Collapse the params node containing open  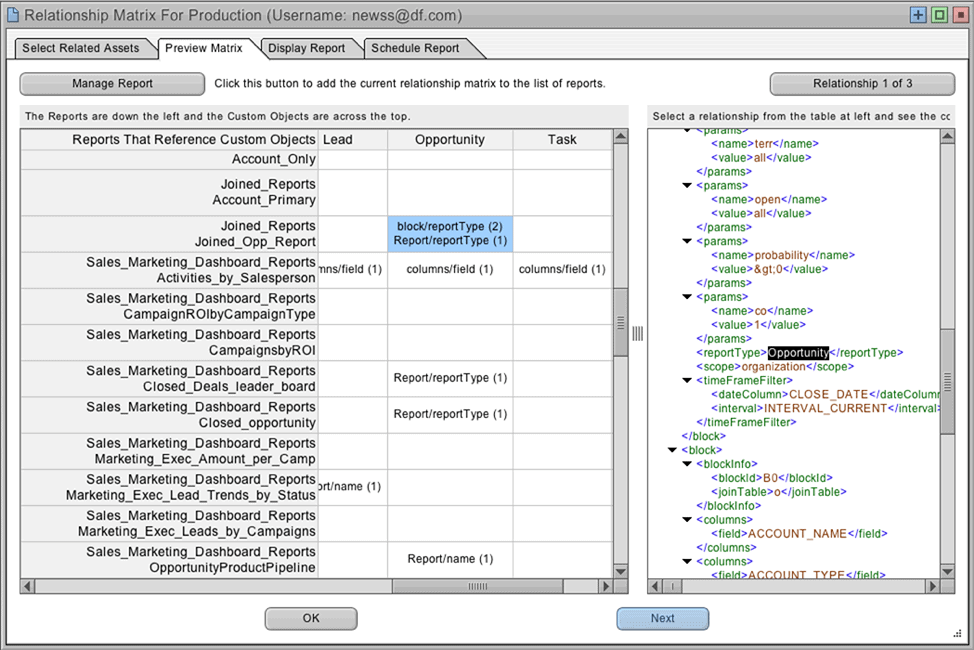tap(687, 186)
